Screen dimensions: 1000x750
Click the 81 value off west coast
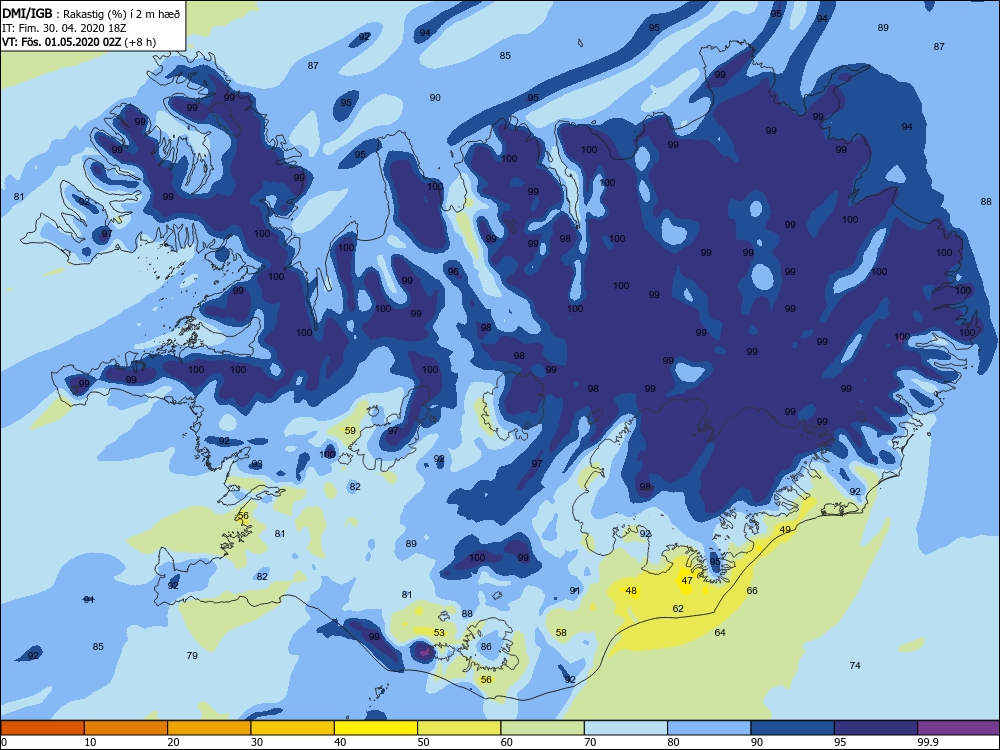(x=18, y=196)
